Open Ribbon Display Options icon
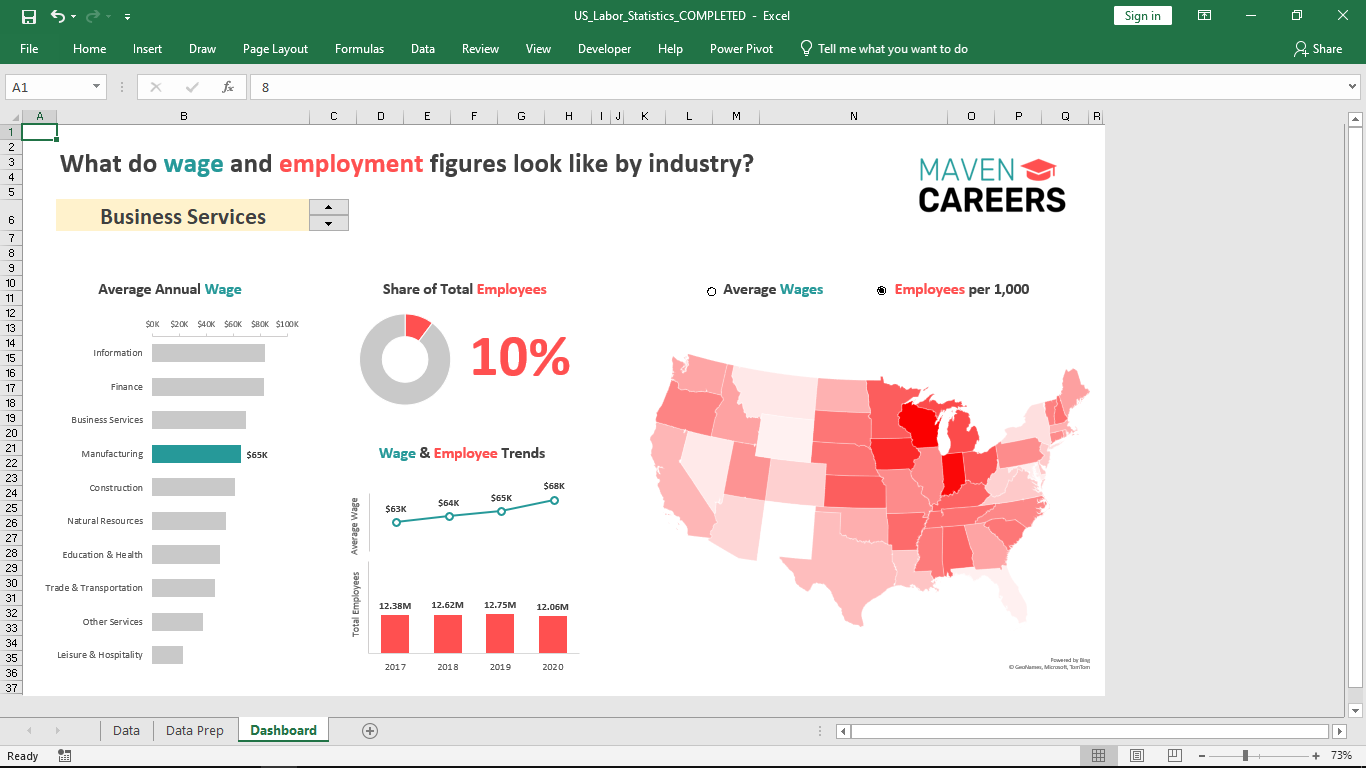Screen dimensions: 1366x768 (x=1205, y=15)
